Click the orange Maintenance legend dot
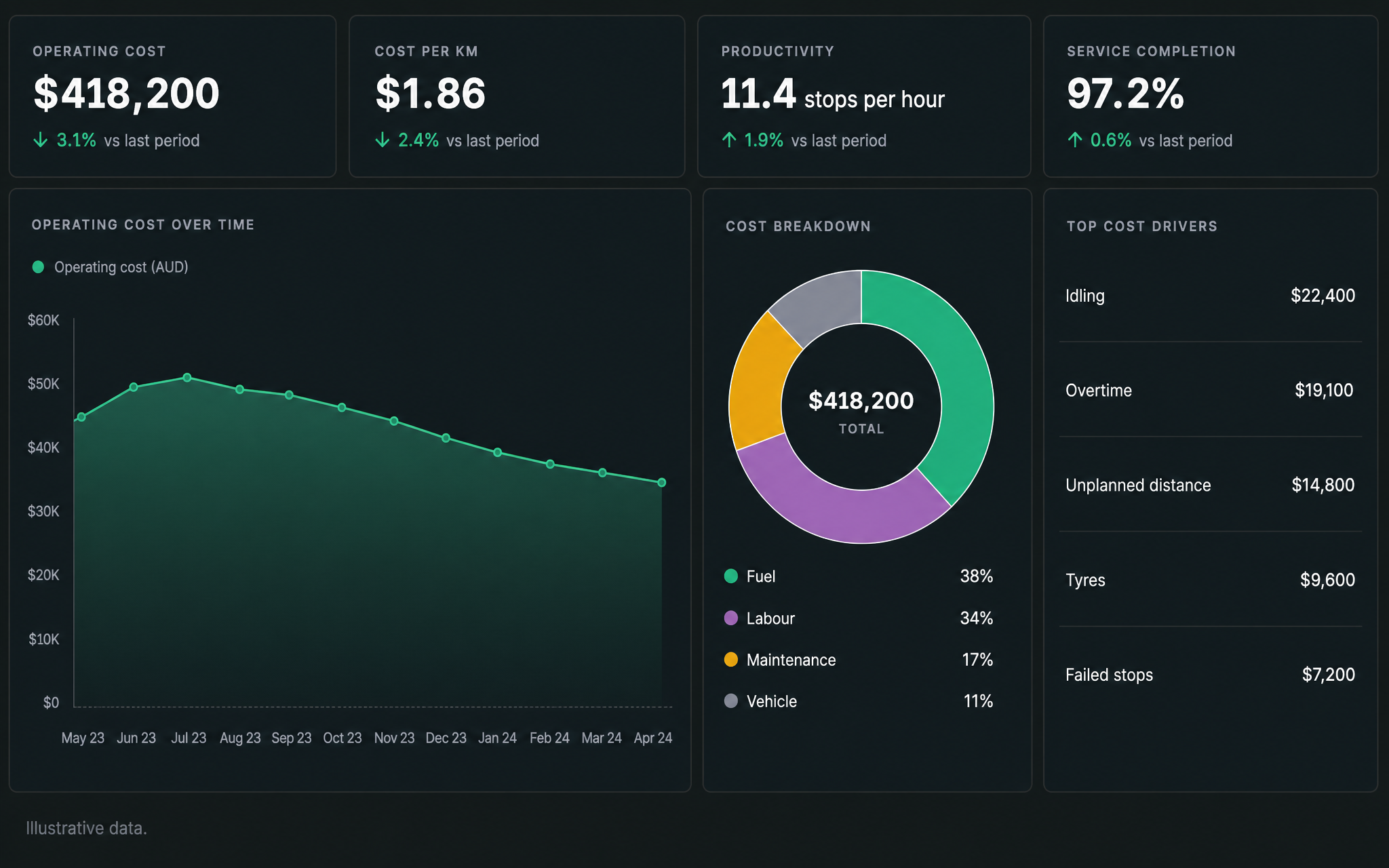Viewport: 1389px width, 868px height. coord(731,660)
